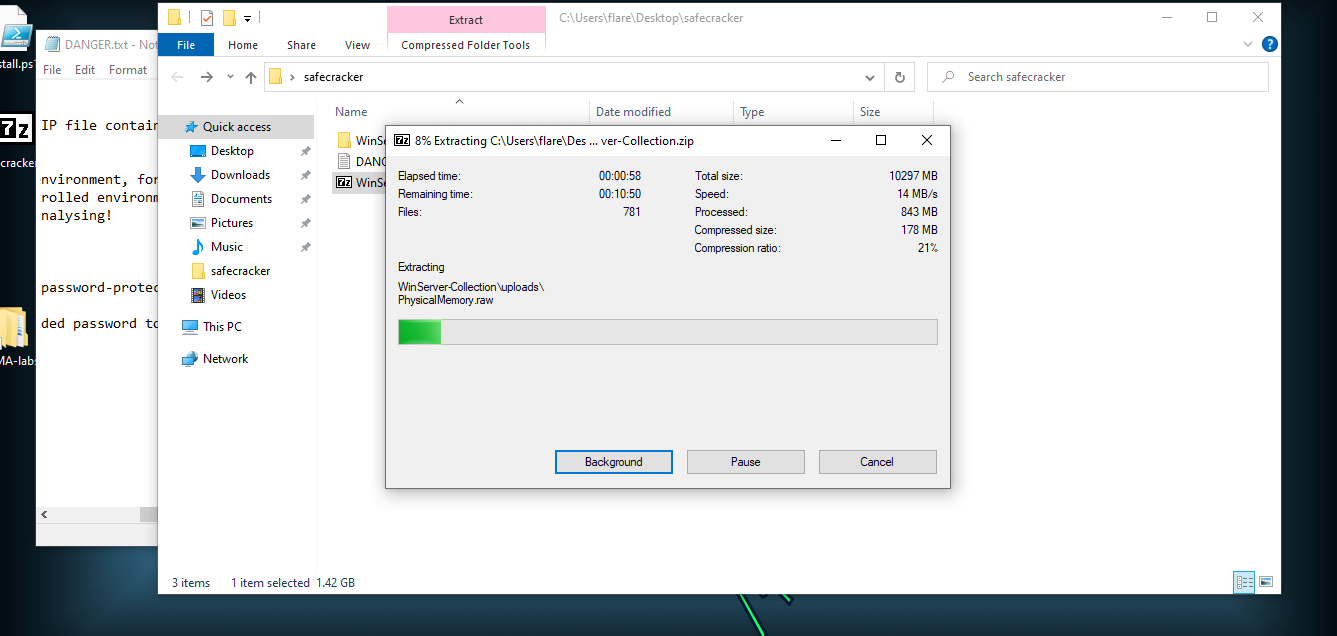Image resolution: width=1337 pixels, height=636 pixels.
Task: Go forward with the Explorer forward arrow
Action: point(207,77)
